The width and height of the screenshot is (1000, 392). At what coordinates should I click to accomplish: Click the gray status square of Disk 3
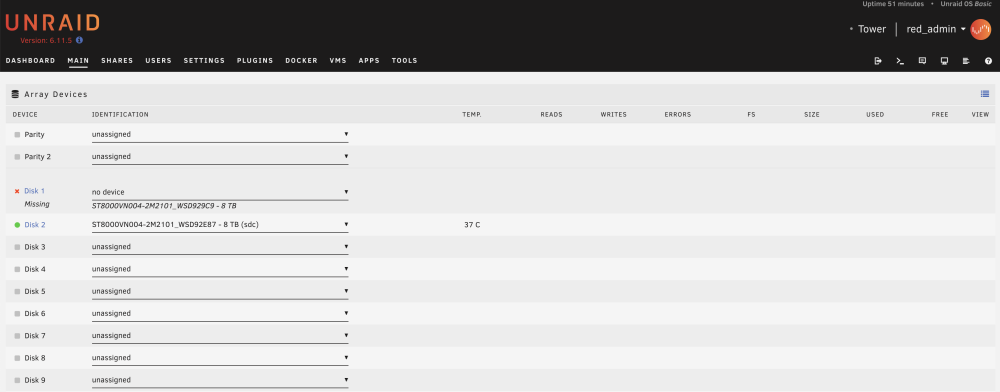coord(17,247)
